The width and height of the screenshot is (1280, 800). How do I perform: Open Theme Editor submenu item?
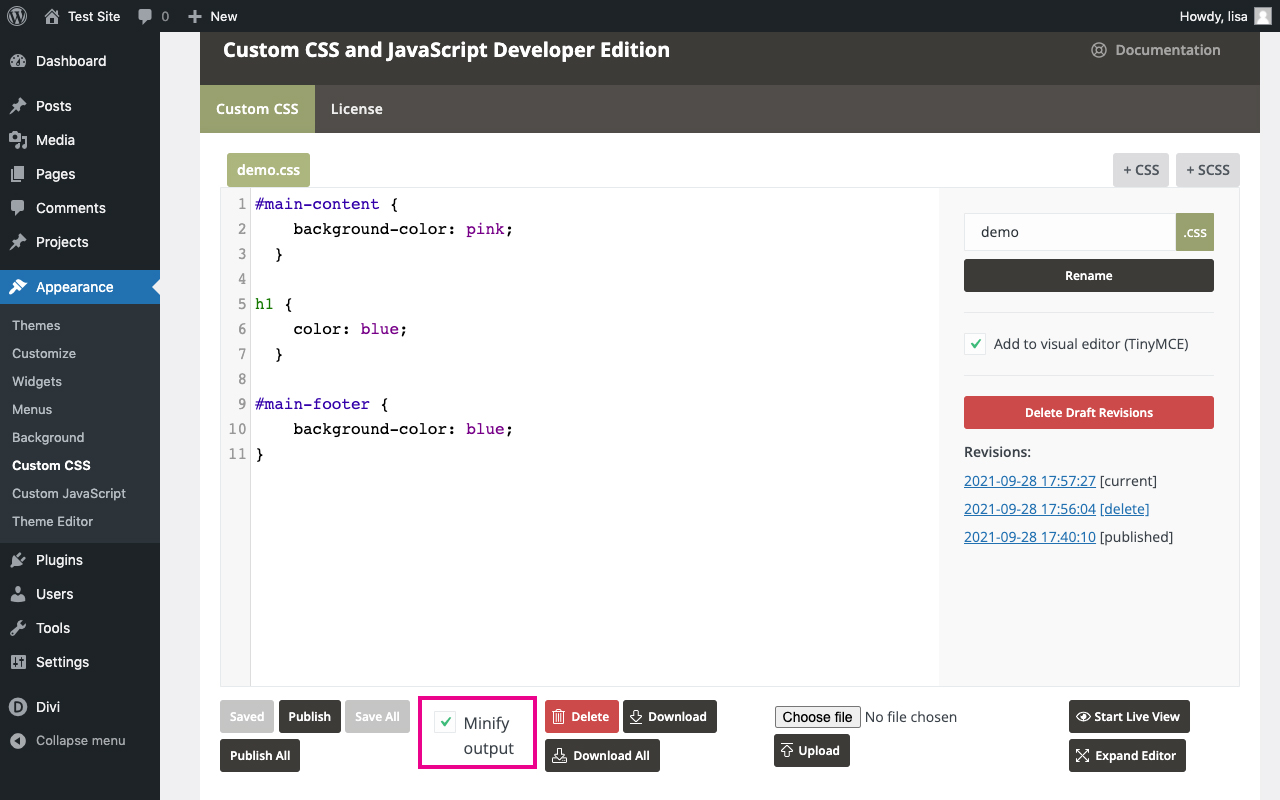[x=52, y=521]
